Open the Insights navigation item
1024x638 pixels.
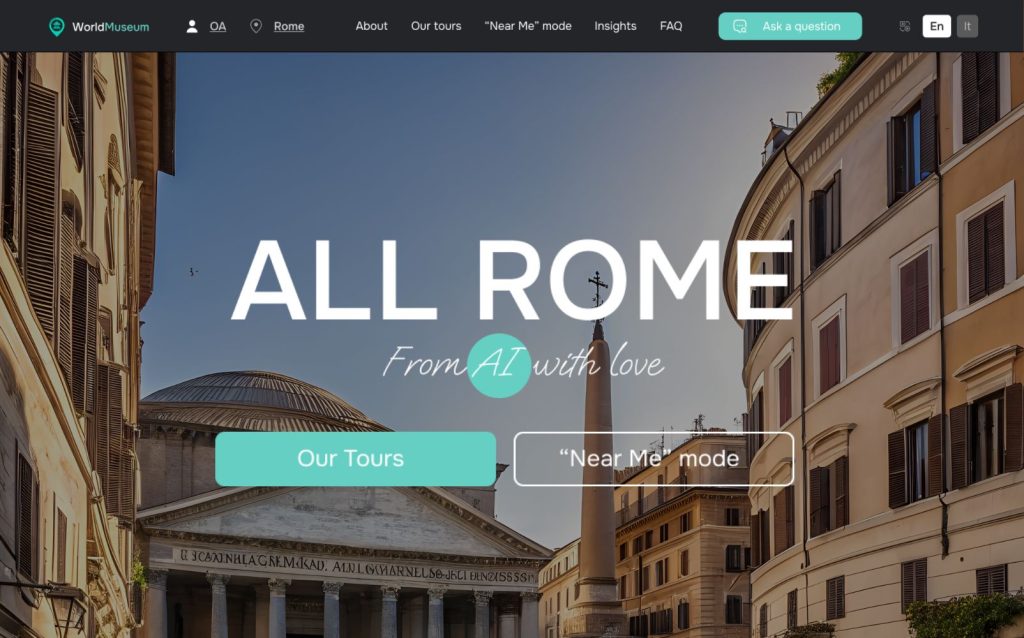[x=615, y=26]
